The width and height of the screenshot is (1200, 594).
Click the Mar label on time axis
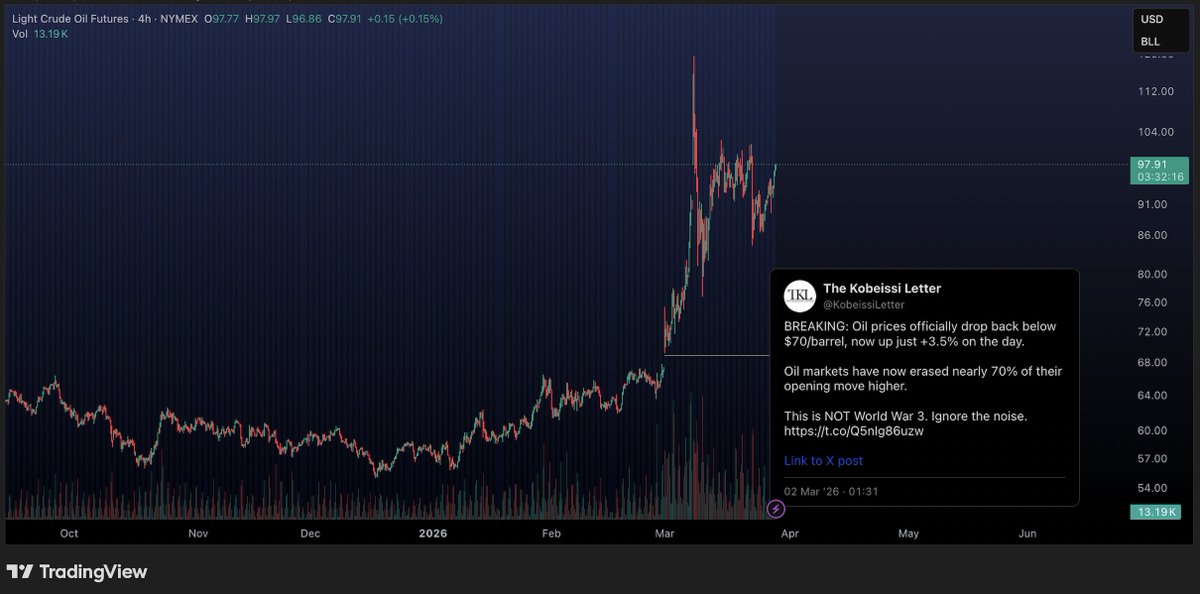point(665,534)
